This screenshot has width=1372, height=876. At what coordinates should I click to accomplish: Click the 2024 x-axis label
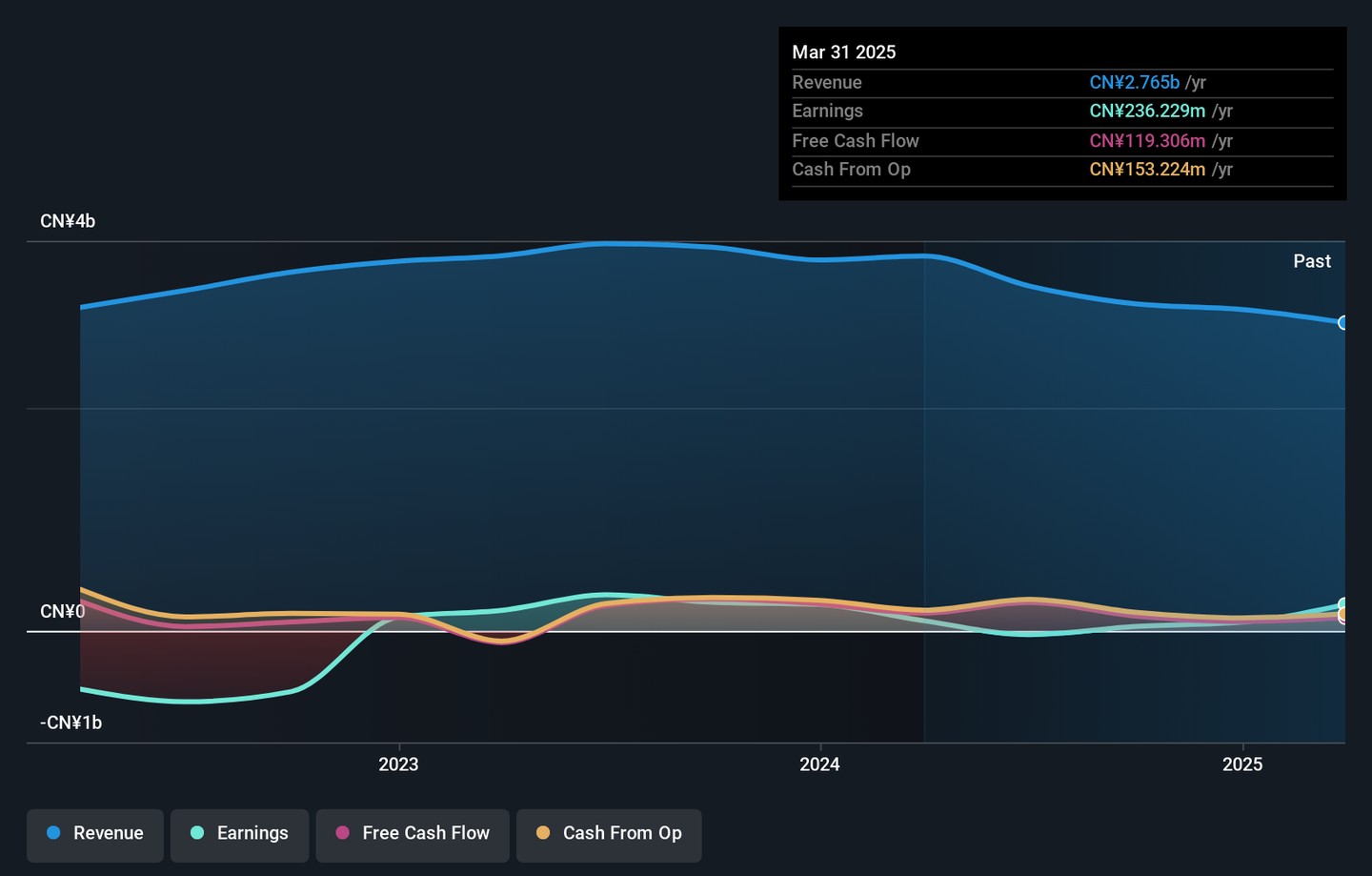tap(819, 764)
